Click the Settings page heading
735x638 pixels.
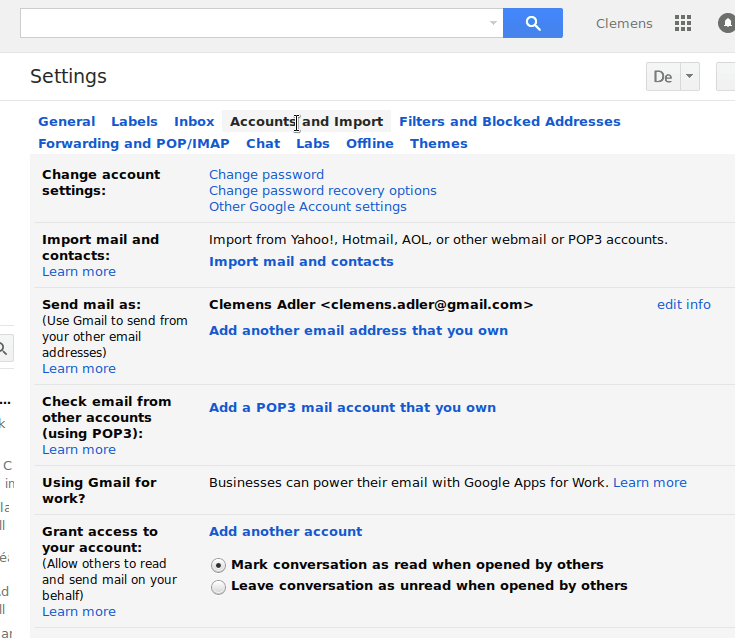pos(68,76)
